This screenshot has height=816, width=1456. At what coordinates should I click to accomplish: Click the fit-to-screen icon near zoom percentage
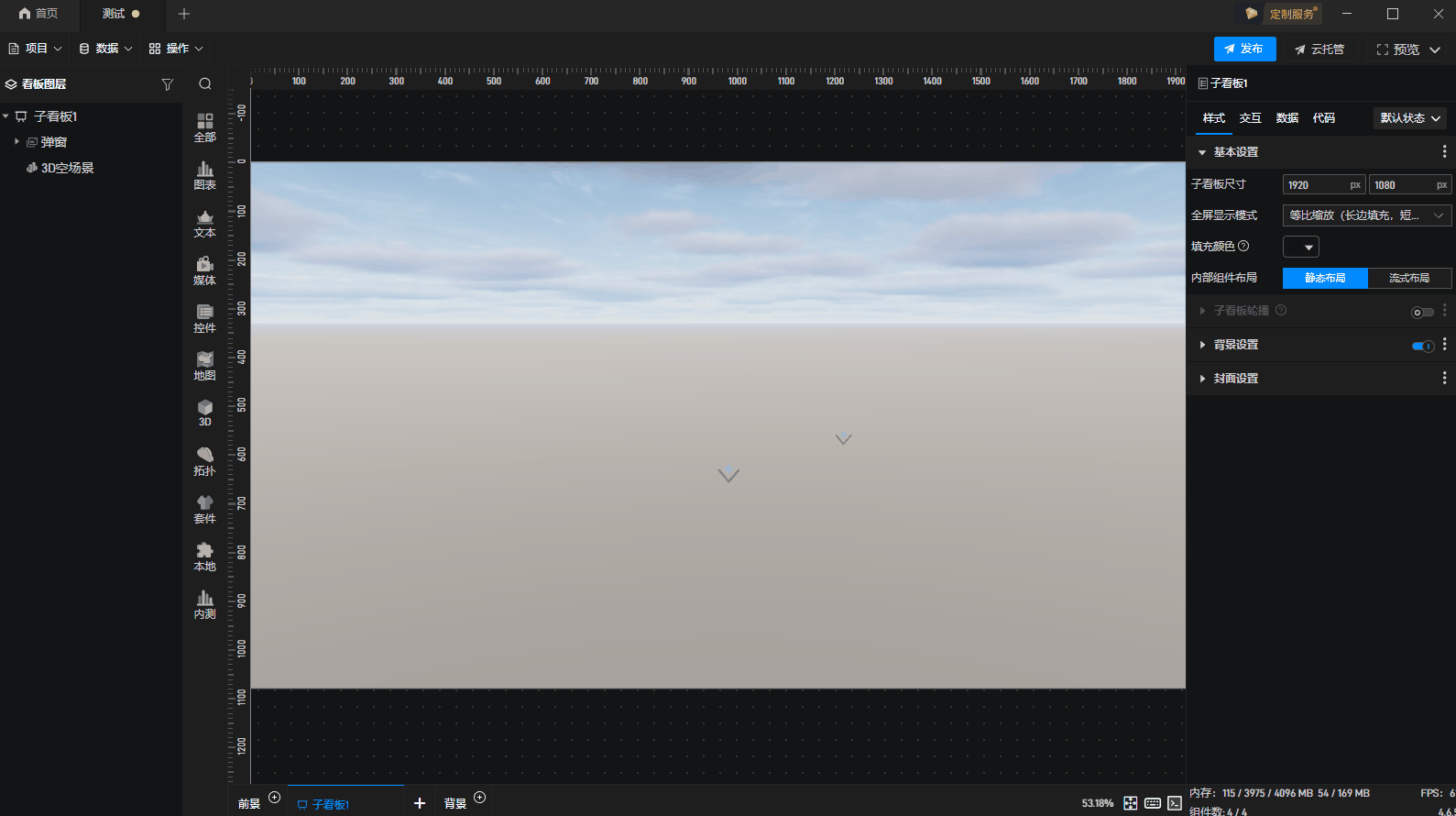1130,803
